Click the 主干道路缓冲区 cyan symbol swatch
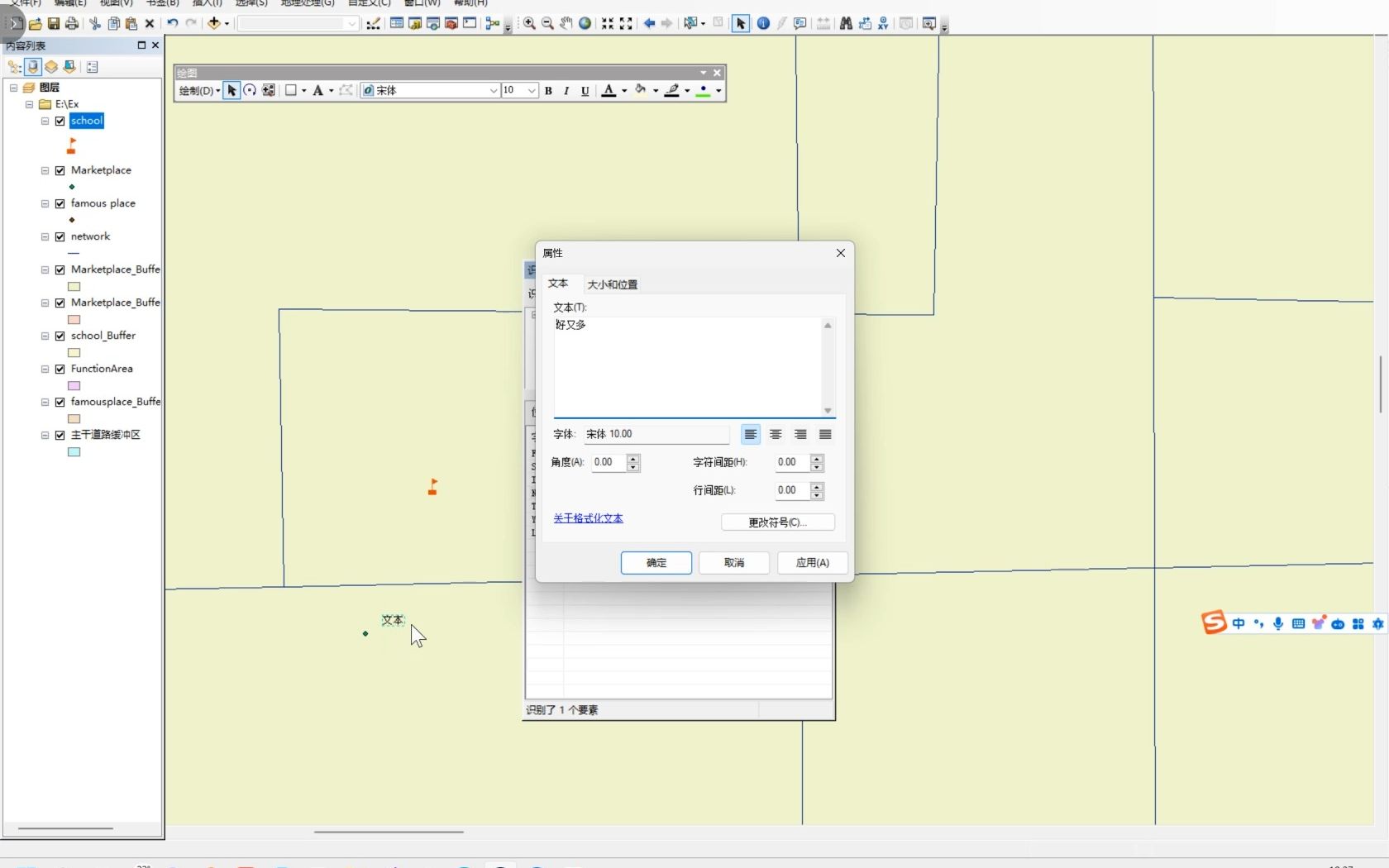 tap(74, 451)
